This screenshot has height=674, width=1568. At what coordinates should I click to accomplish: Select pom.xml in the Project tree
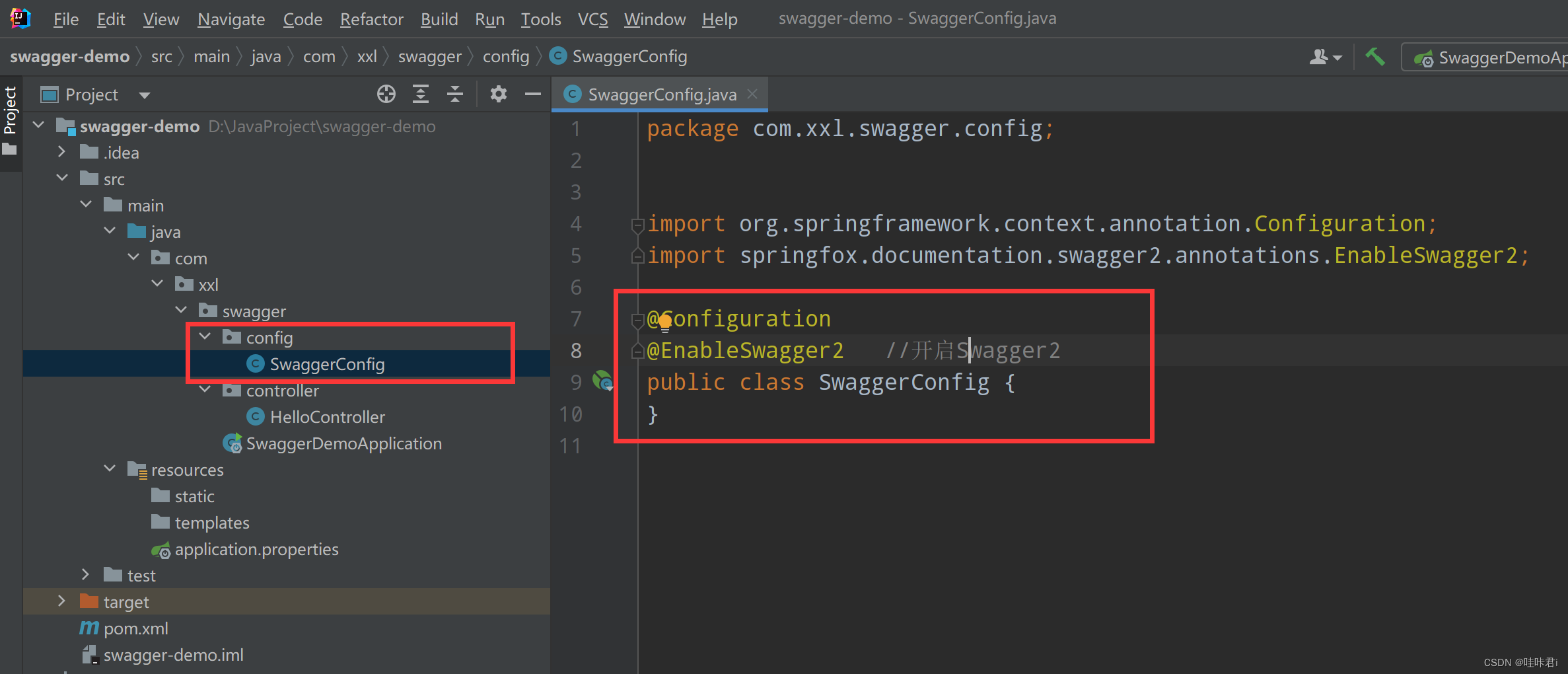point(135,628)
